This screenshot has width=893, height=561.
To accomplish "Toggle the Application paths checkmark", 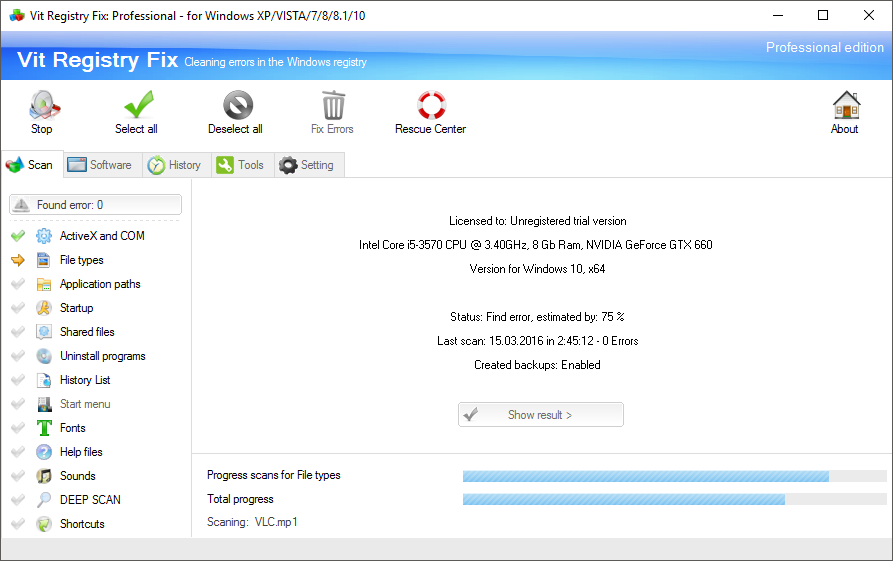I will (18, 284).
